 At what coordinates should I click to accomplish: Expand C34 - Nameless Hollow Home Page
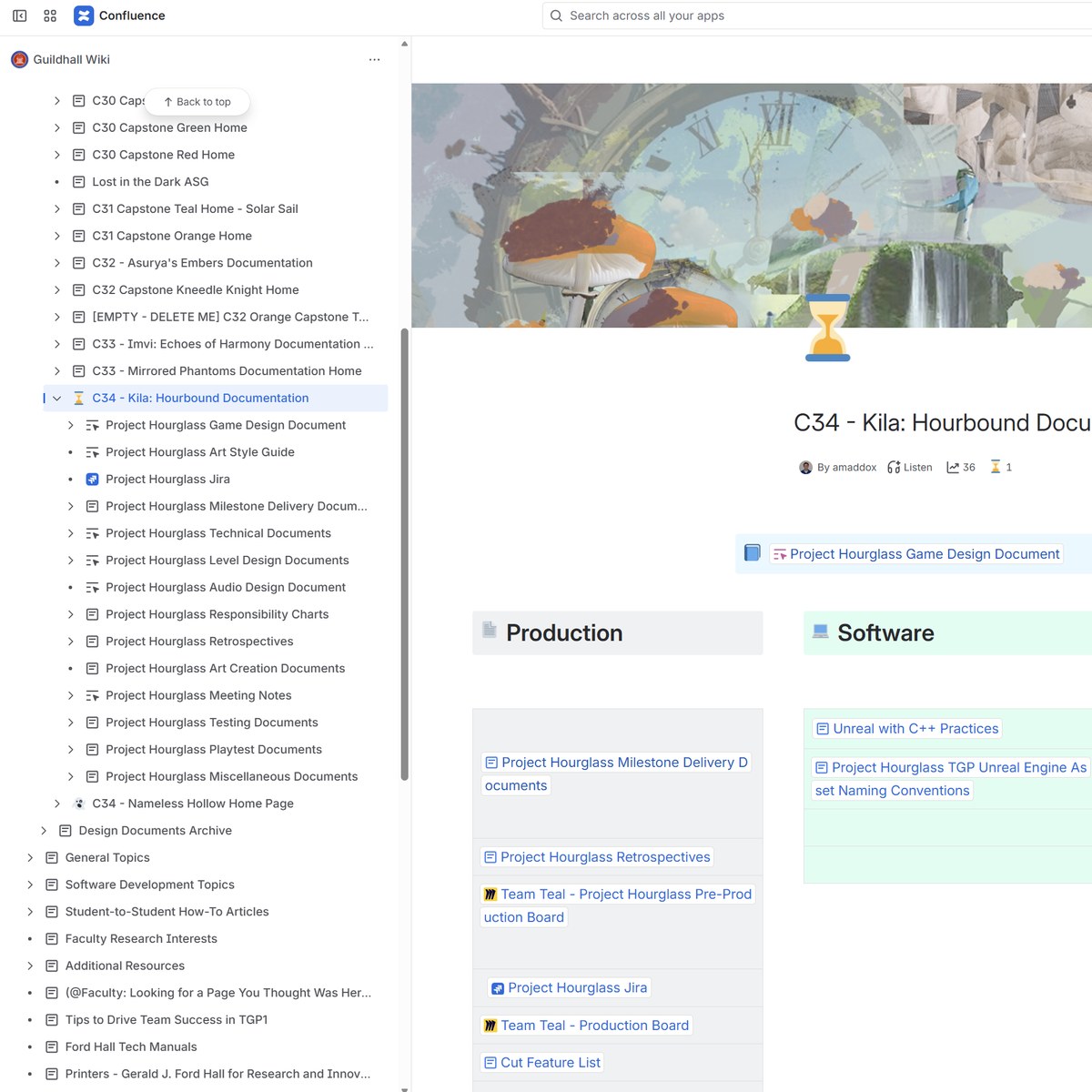click(x=56, y=804)
